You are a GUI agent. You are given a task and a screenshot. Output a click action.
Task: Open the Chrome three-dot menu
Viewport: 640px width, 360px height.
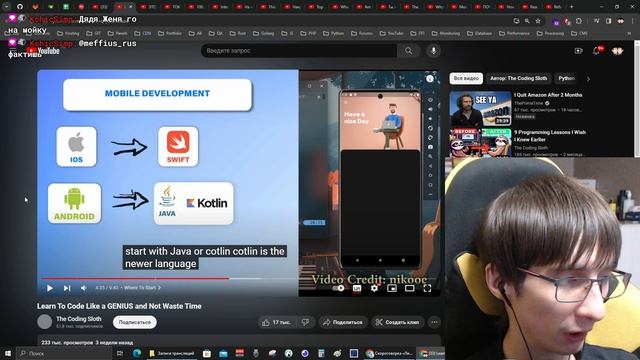pos(632,21)
